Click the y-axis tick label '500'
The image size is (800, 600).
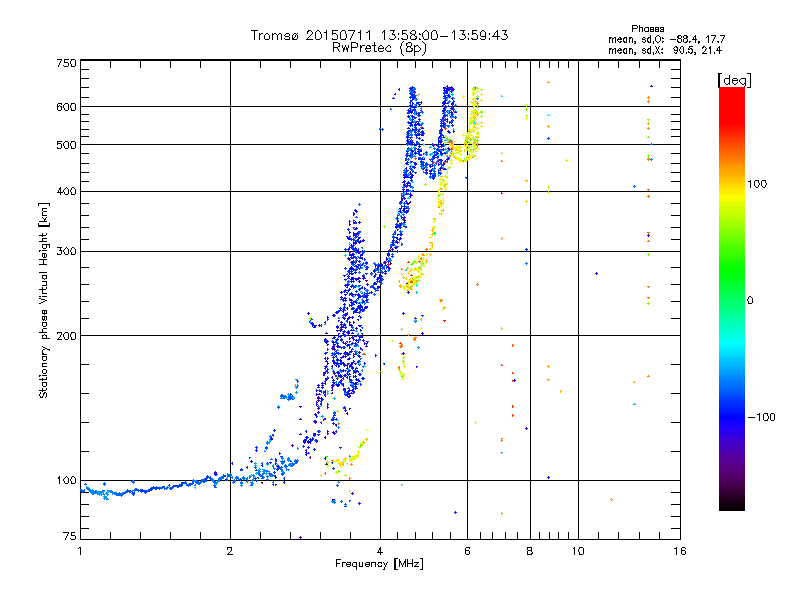pyautogui.click(x=66, y=145)
